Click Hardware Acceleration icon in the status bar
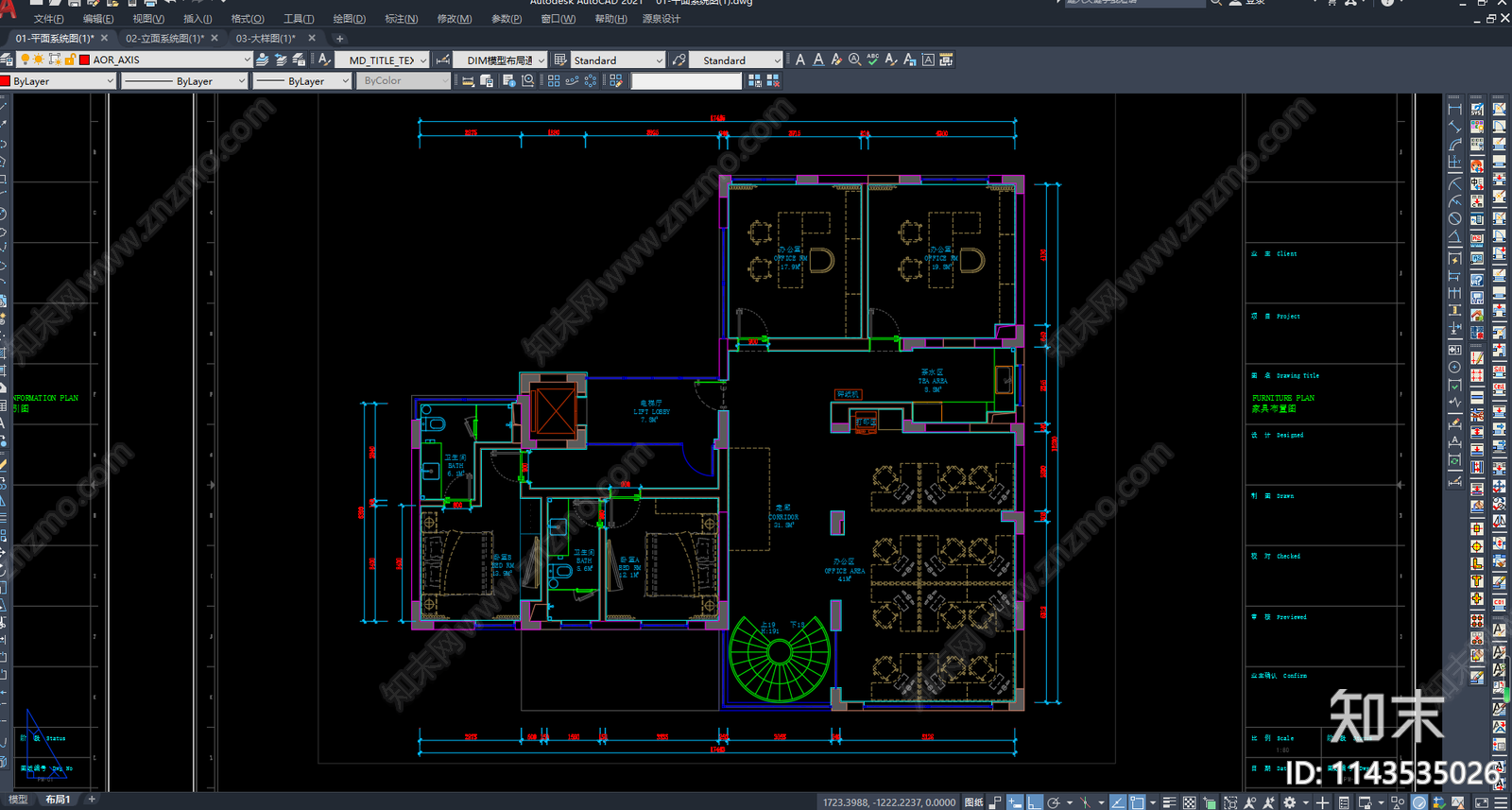Viewport: 1512px width, 810px height. [1419, 801]
